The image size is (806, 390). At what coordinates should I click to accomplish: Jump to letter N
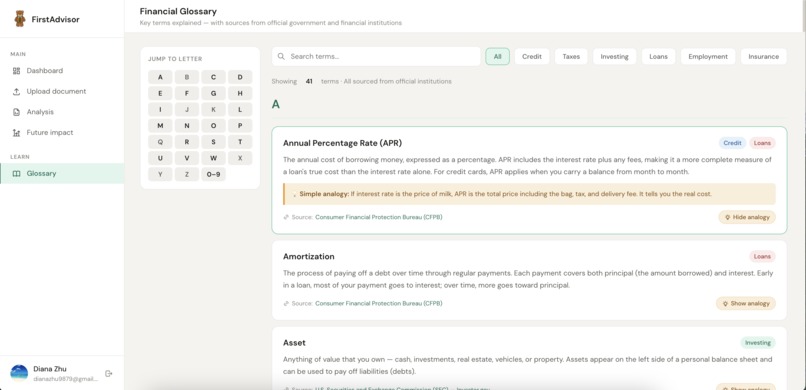(x=187, y=126)
